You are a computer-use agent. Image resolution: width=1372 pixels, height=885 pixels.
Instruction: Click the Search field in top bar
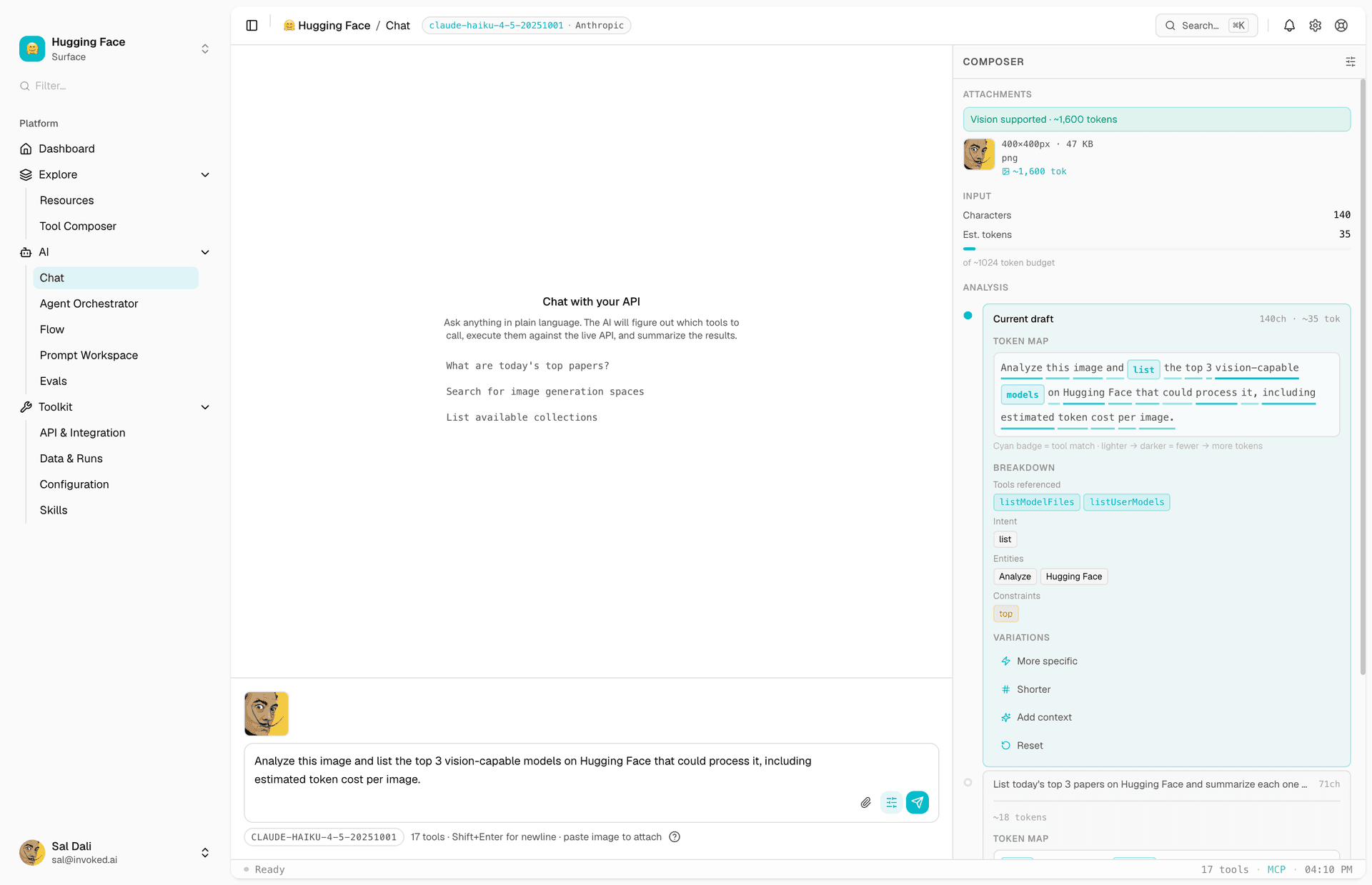1206,26
